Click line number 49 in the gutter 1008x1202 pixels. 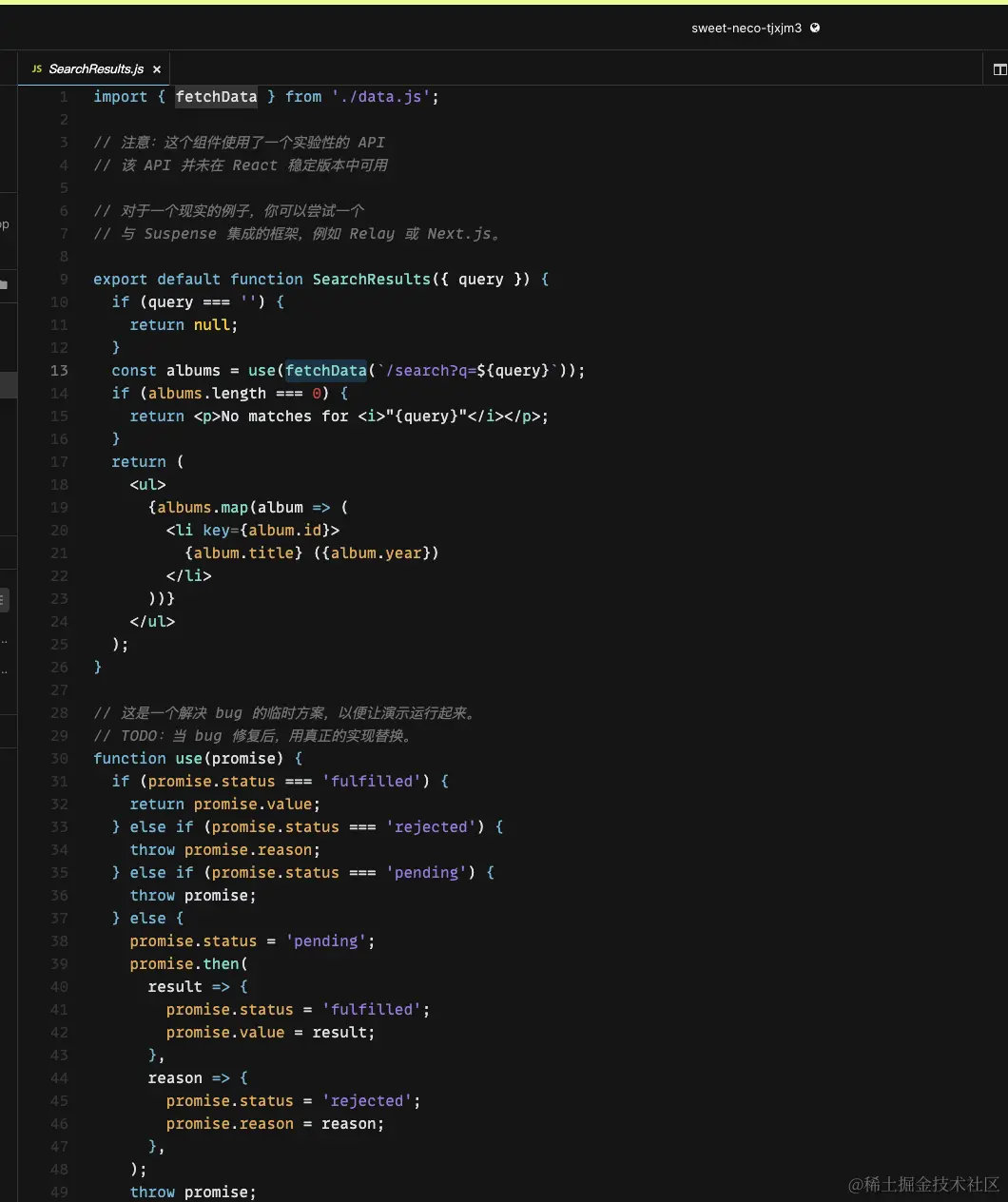pos(59,1192)
